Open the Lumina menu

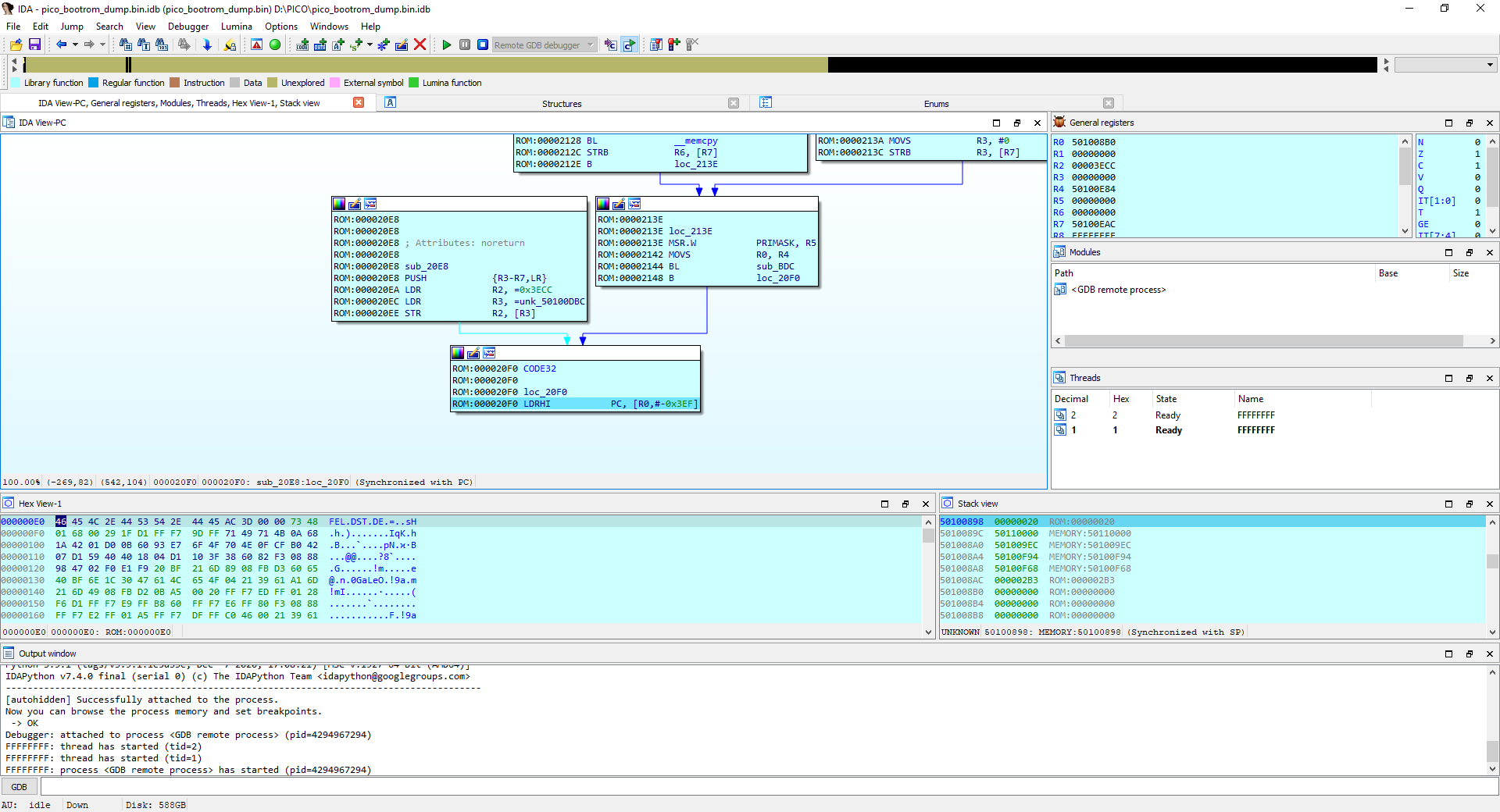click(236, 27)
